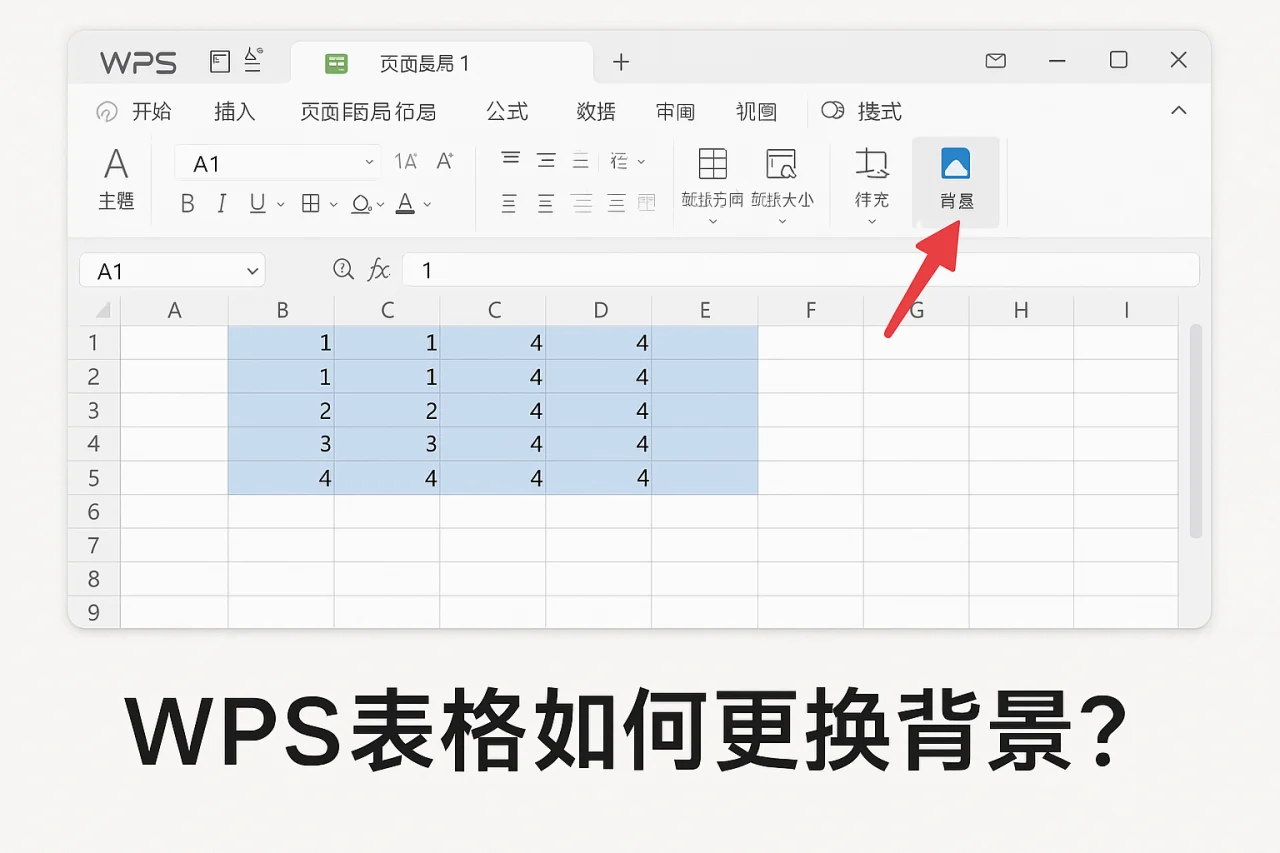Image resolution: width=1280 pixels, height=853 pixels.
Task: Click the underline U icon
Action: point(256,203)
